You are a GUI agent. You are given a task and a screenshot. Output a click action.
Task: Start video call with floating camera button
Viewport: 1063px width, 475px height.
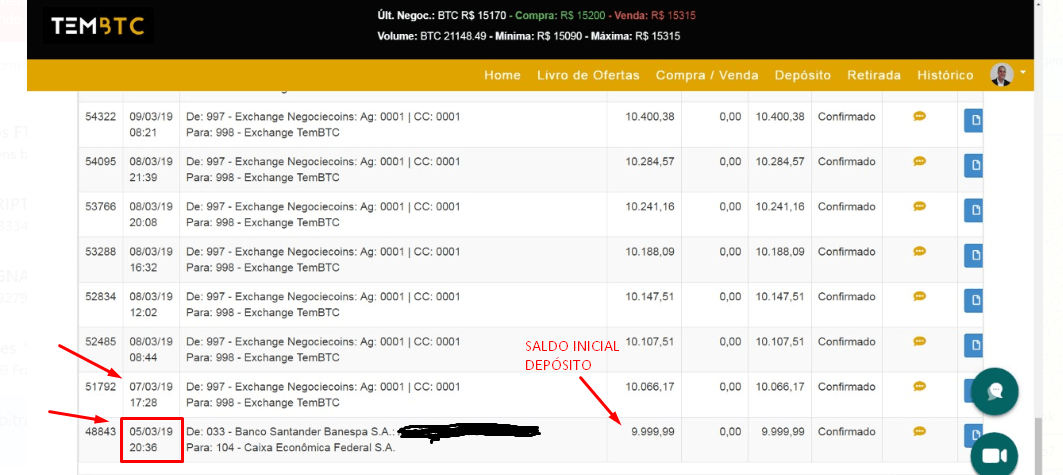tap(995, 456)
